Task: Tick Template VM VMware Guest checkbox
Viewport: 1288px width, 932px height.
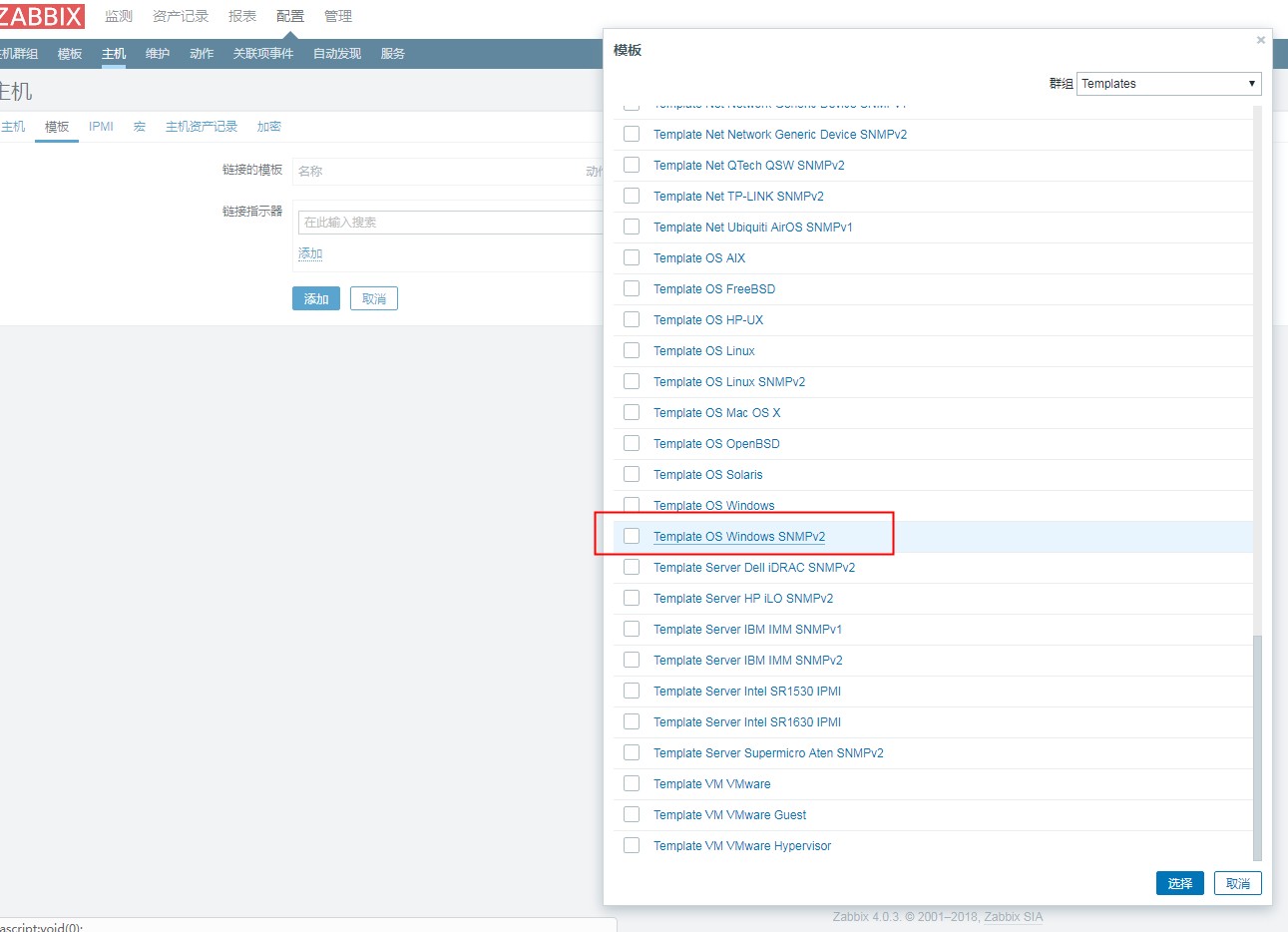Action: [632, 814]
